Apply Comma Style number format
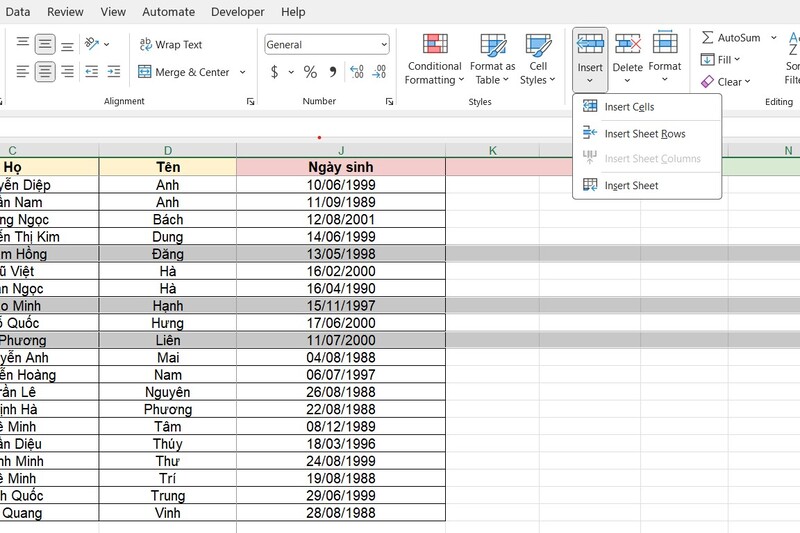 333,72
